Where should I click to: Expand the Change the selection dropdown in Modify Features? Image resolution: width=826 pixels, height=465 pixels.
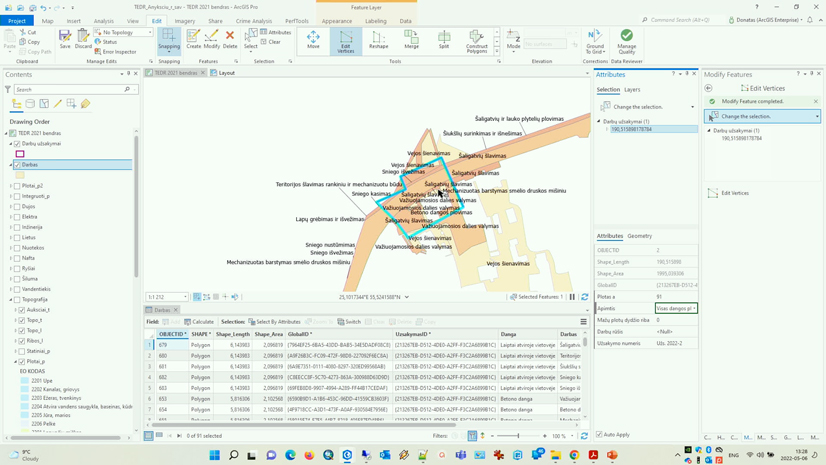817,116
